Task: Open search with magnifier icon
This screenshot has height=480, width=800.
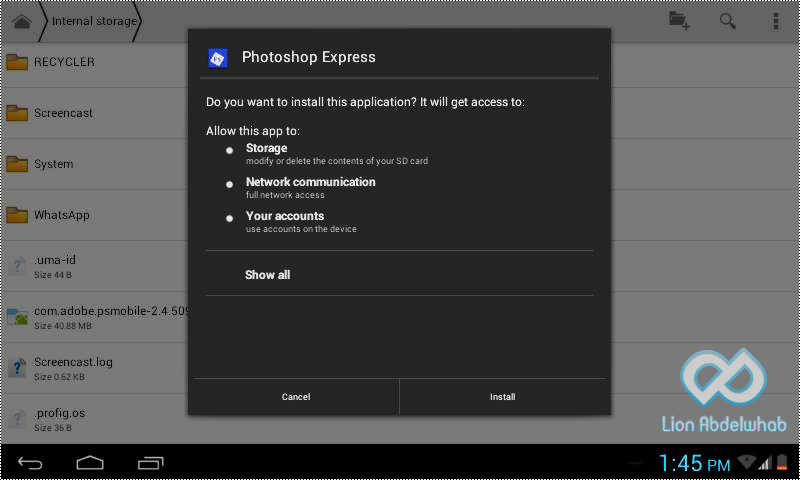Action: [728, 21]
